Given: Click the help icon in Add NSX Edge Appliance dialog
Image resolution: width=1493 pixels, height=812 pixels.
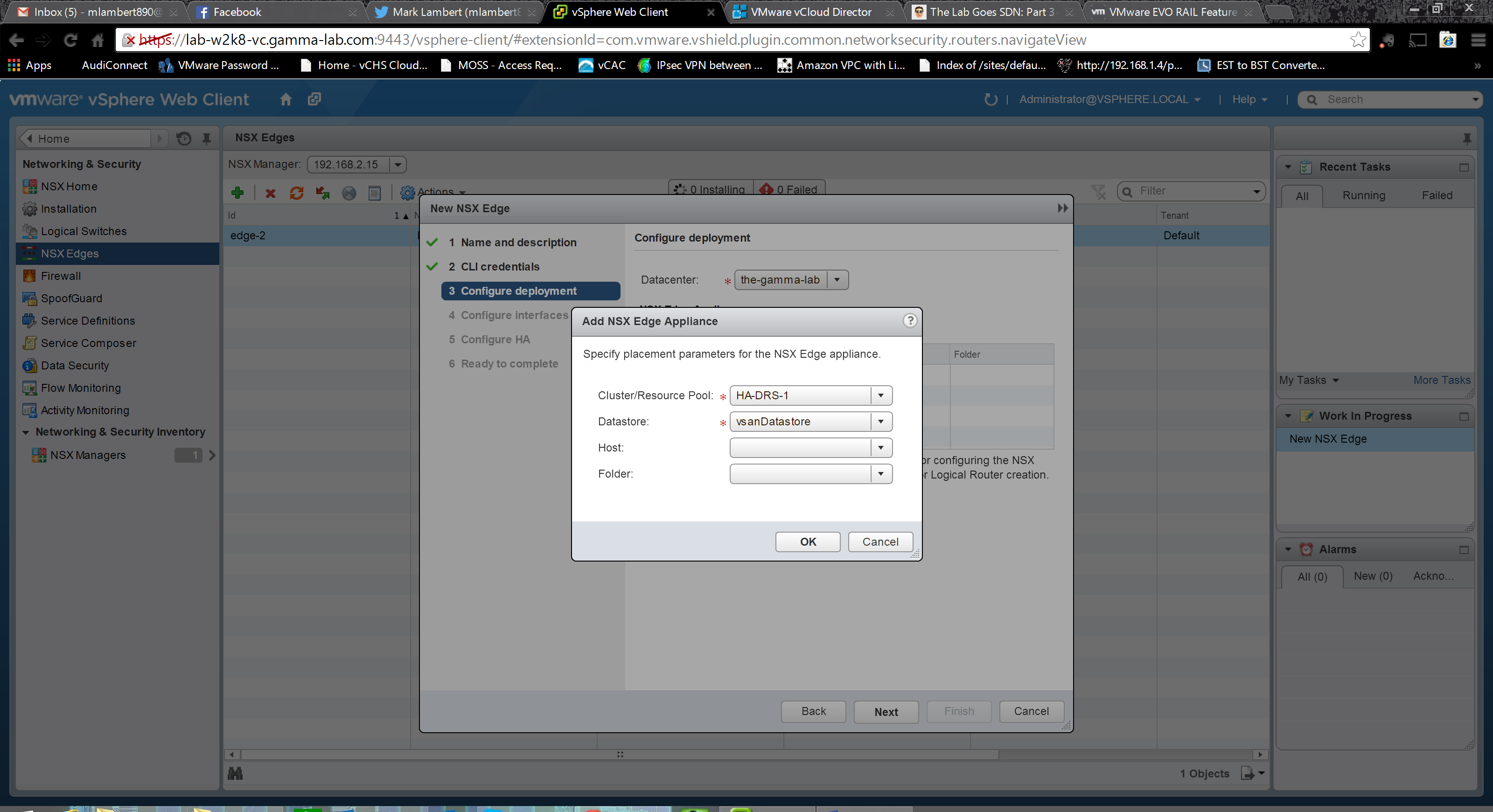Looking at the screenshot, I should click(x=910, y=321).
